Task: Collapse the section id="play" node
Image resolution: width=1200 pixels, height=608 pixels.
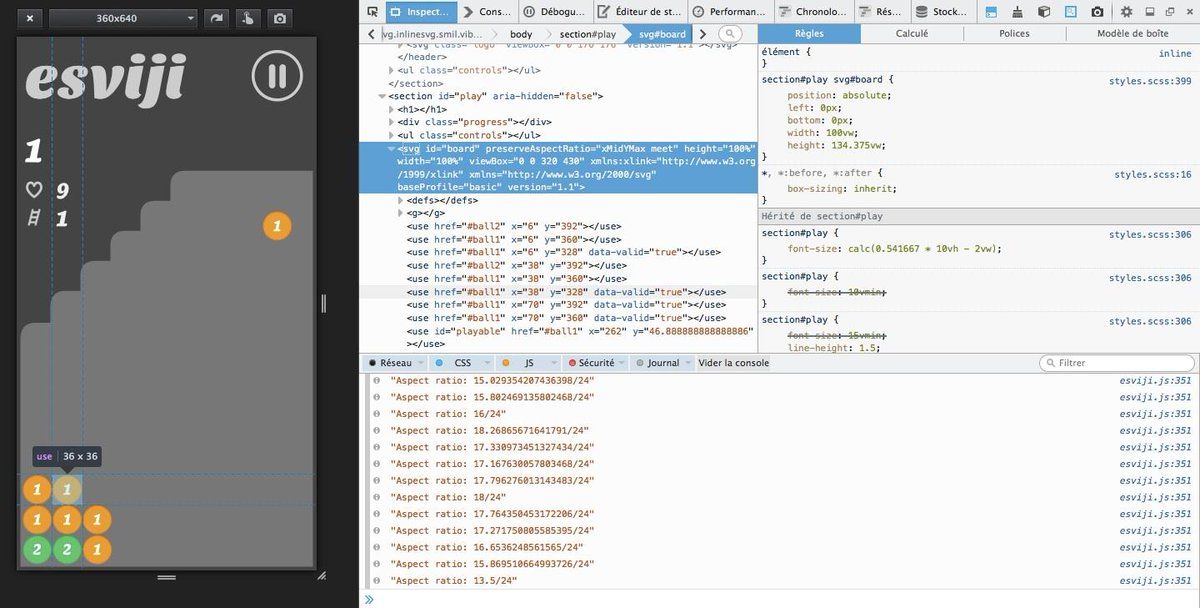Action: point(382,96)
